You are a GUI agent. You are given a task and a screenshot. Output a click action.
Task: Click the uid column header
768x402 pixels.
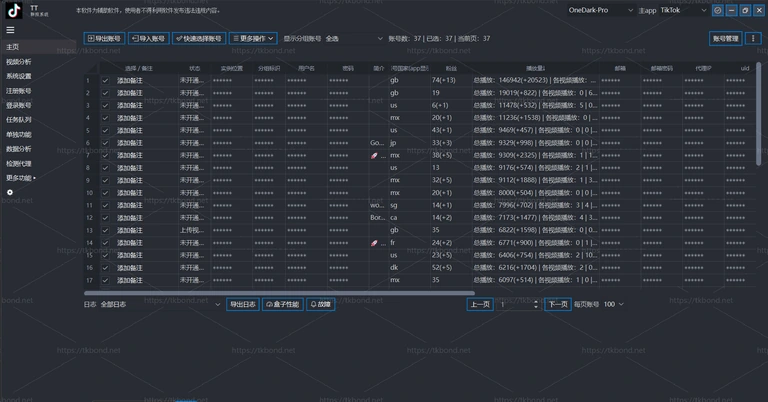744,69
